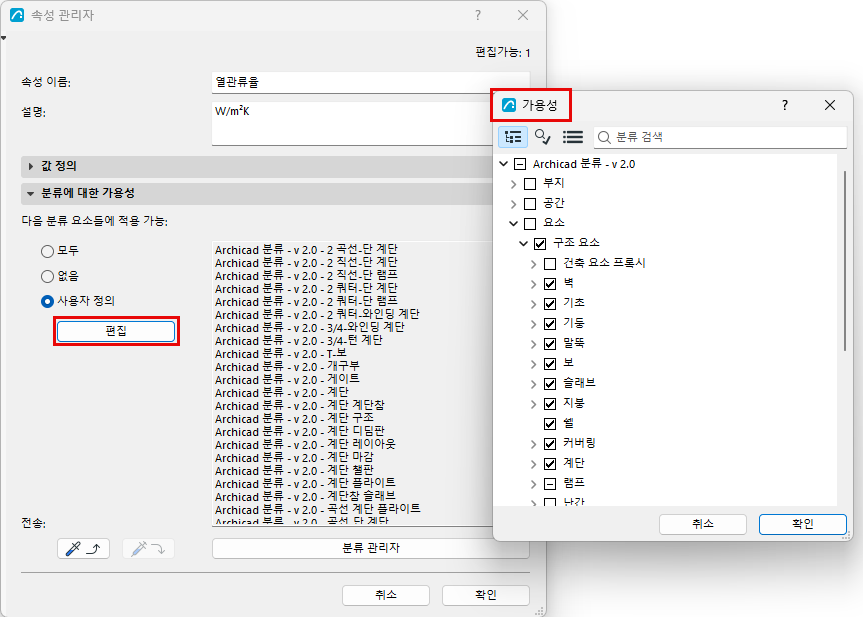The image size is (863, 617).
Task: Click the help question mark in 속성 관리자
Action: 478,15
